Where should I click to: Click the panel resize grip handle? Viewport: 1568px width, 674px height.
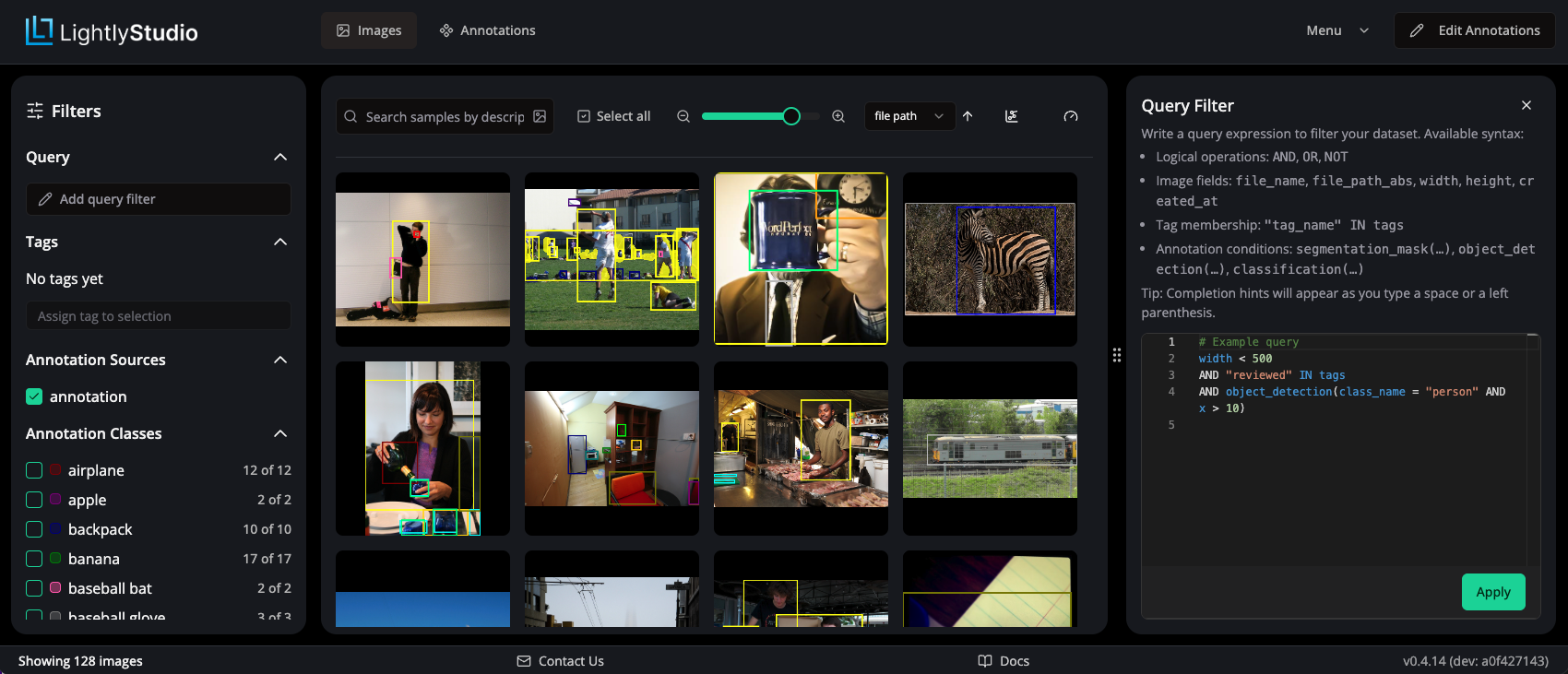coord(1117,355)
